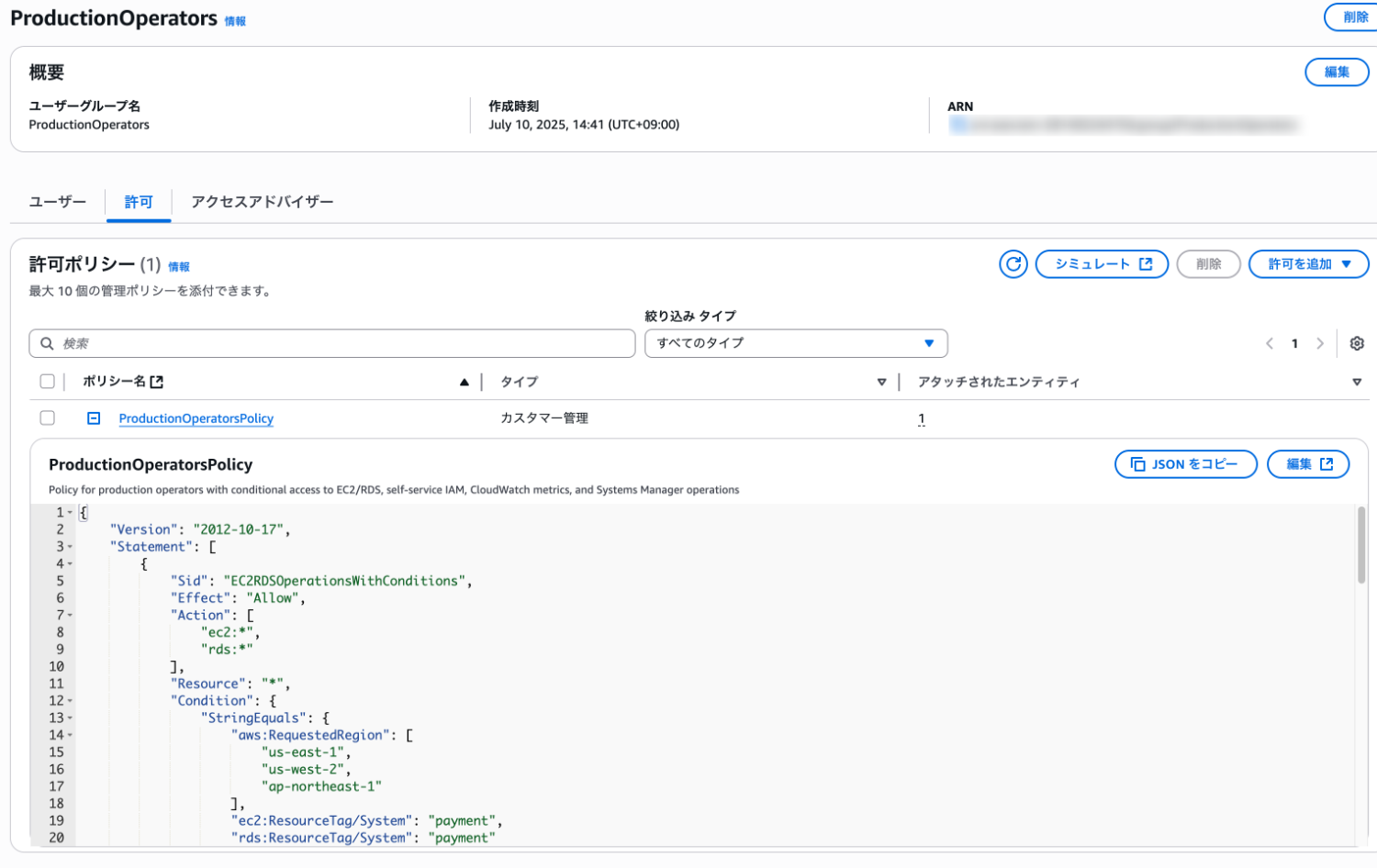1377x868 pixels.
Task: Fold JSON line 3 Statement array
Action: coord(70,547)
